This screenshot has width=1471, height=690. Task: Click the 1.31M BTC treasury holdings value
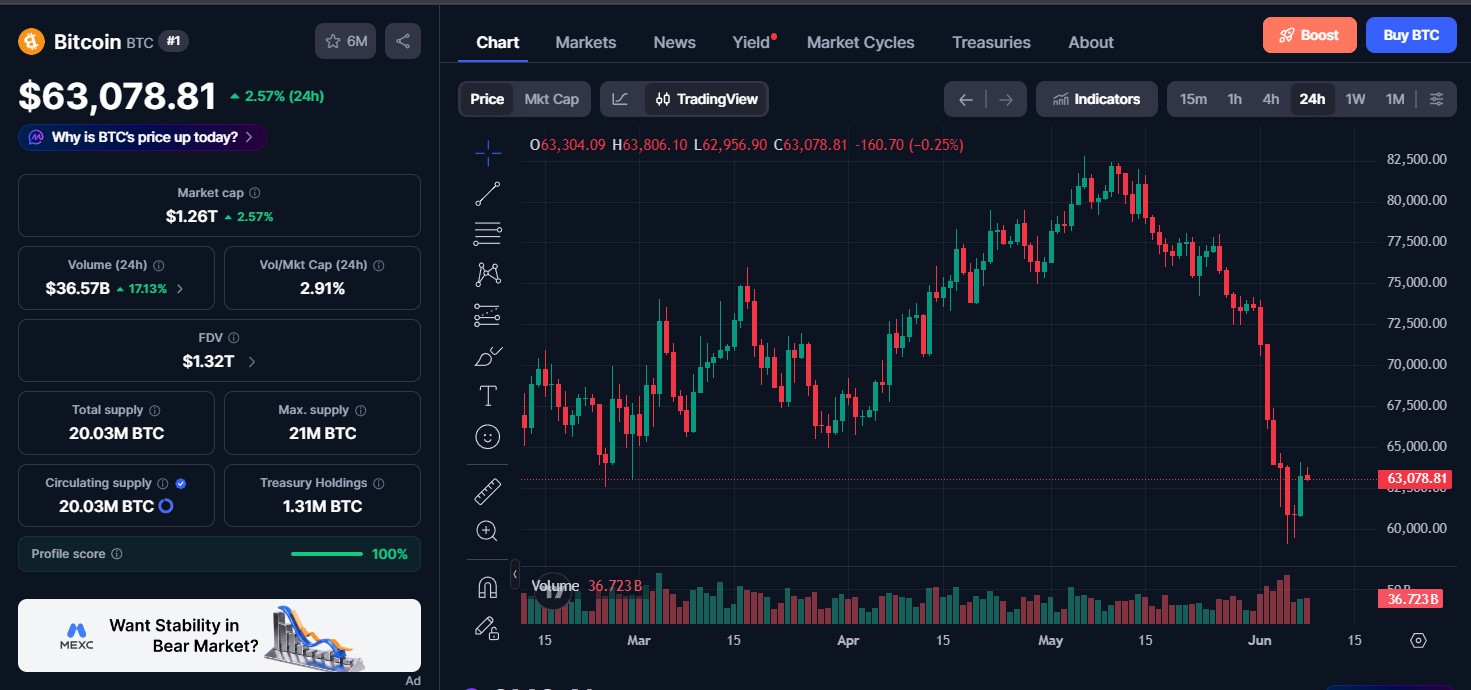point(322,506)
